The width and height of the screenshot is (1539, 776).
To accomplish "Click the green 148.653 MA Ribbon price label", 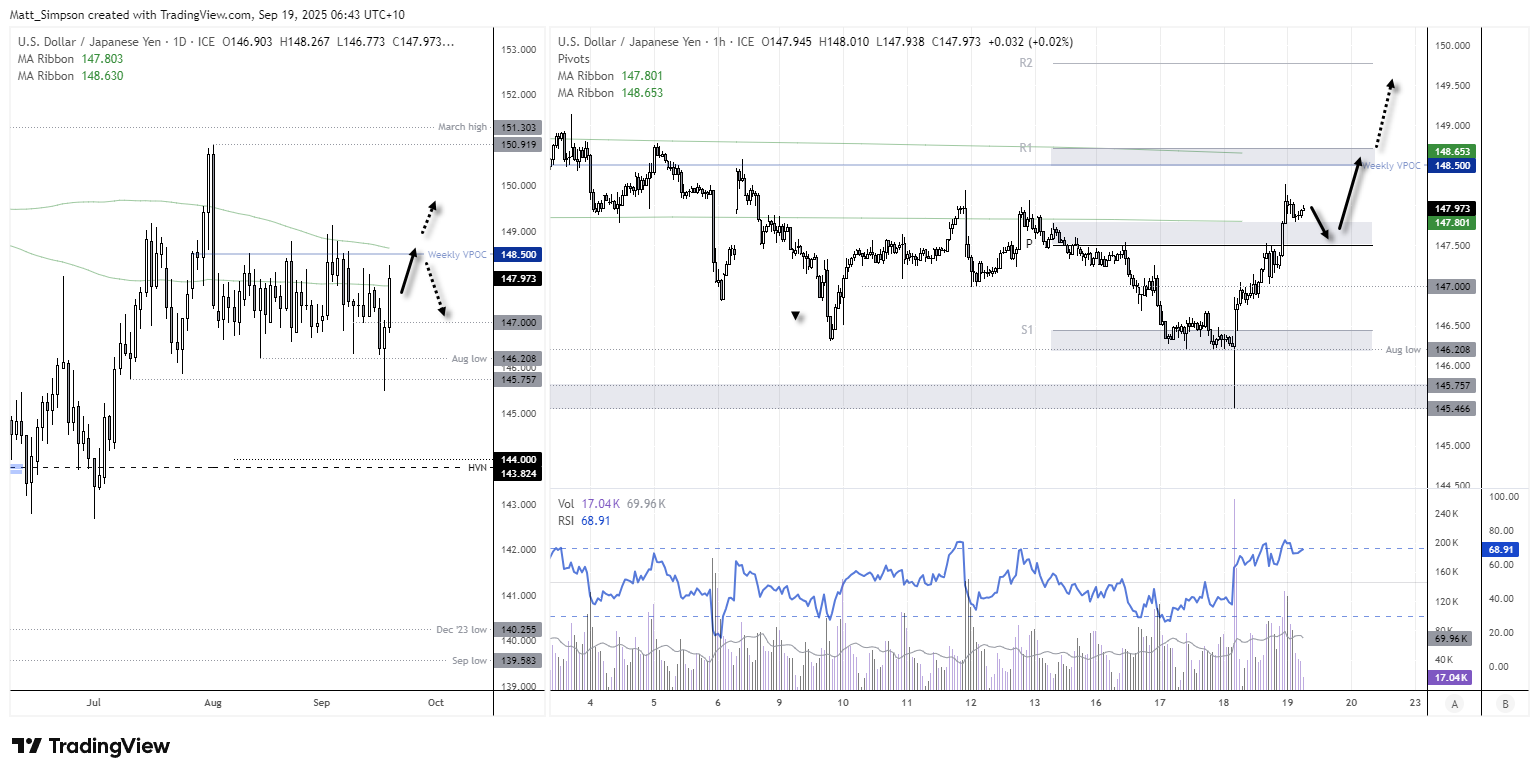I will [x=1450, y=151].
